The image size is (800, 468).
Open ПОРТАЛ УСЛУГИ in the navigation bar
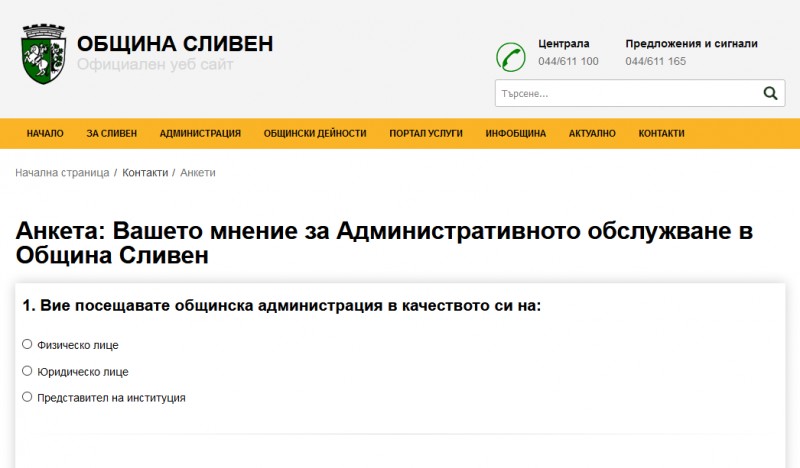pyautogui.click(x=426, y=133)
